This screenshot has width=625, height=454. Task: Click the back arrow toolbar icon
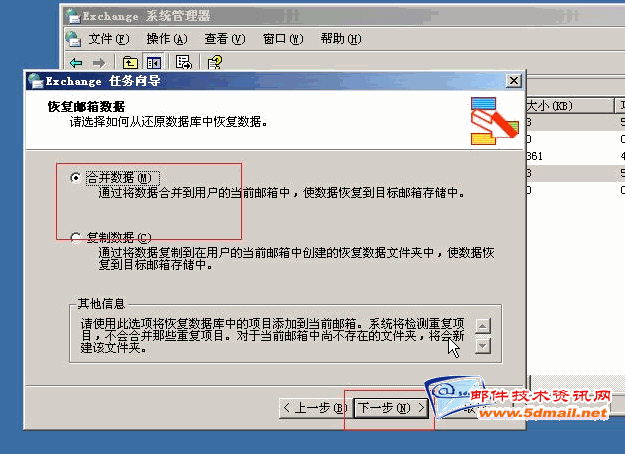pyautogui.click(x=76, y=63)
